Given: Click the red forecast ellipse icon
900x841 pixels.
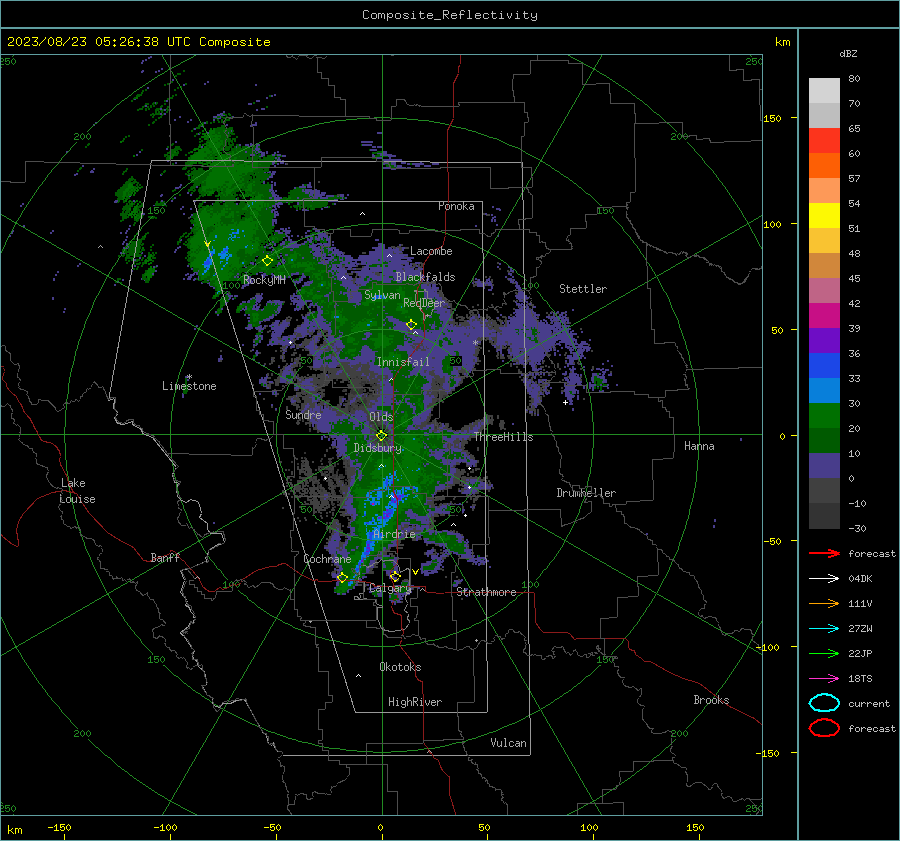Looking at the screenshot, I should (x=824, y=728).
